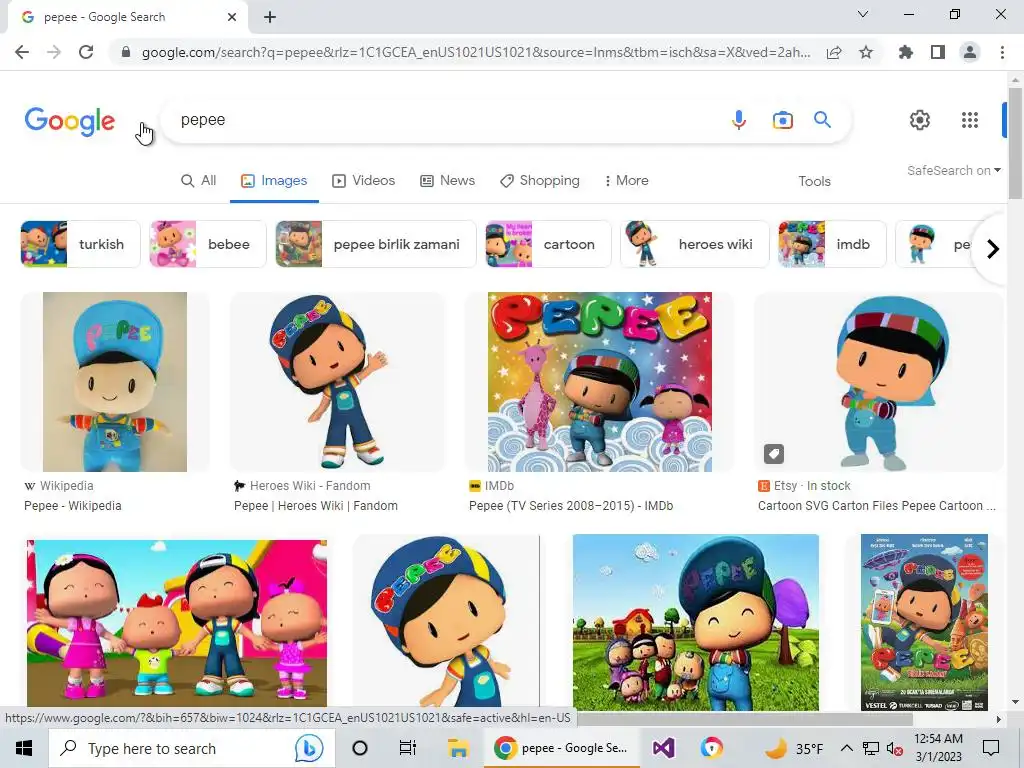This screenshot has width=1024, height=768.
Task: Click the shield-ringed Chrome taskbar icon
Action: [x=712, y=748]
